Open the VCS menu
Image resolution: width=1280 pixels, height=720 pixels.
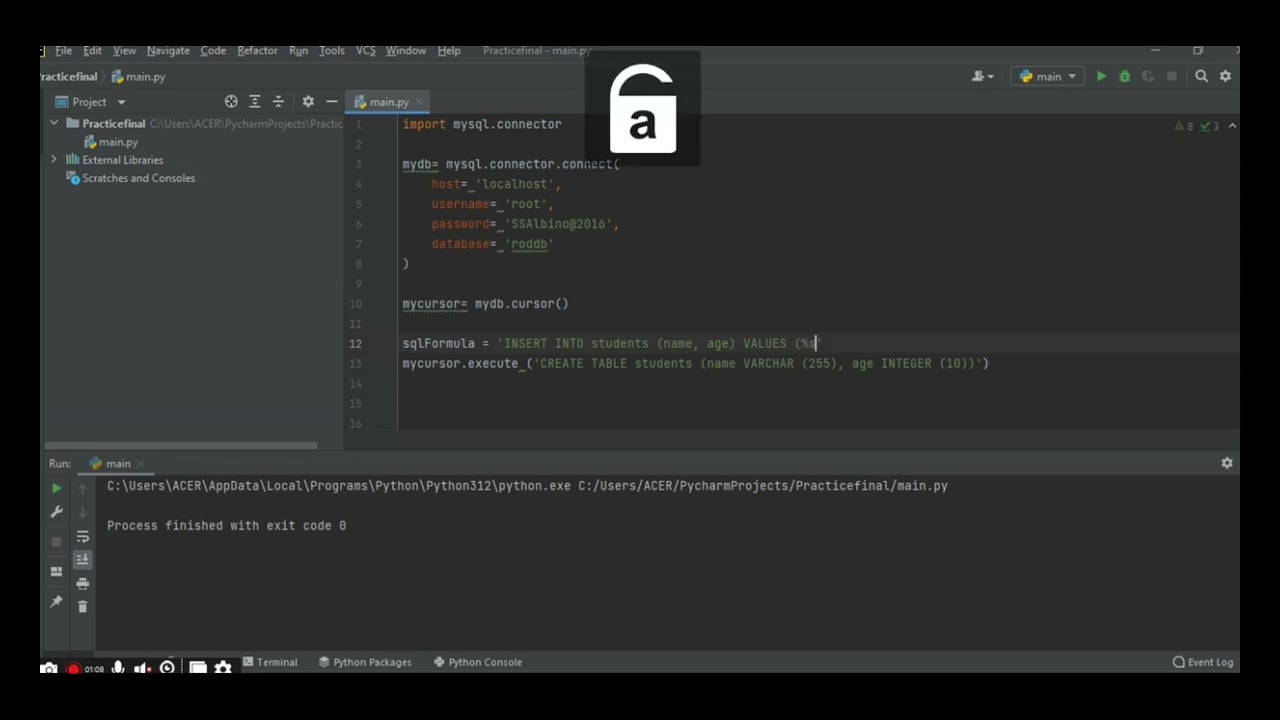(366, 50)
